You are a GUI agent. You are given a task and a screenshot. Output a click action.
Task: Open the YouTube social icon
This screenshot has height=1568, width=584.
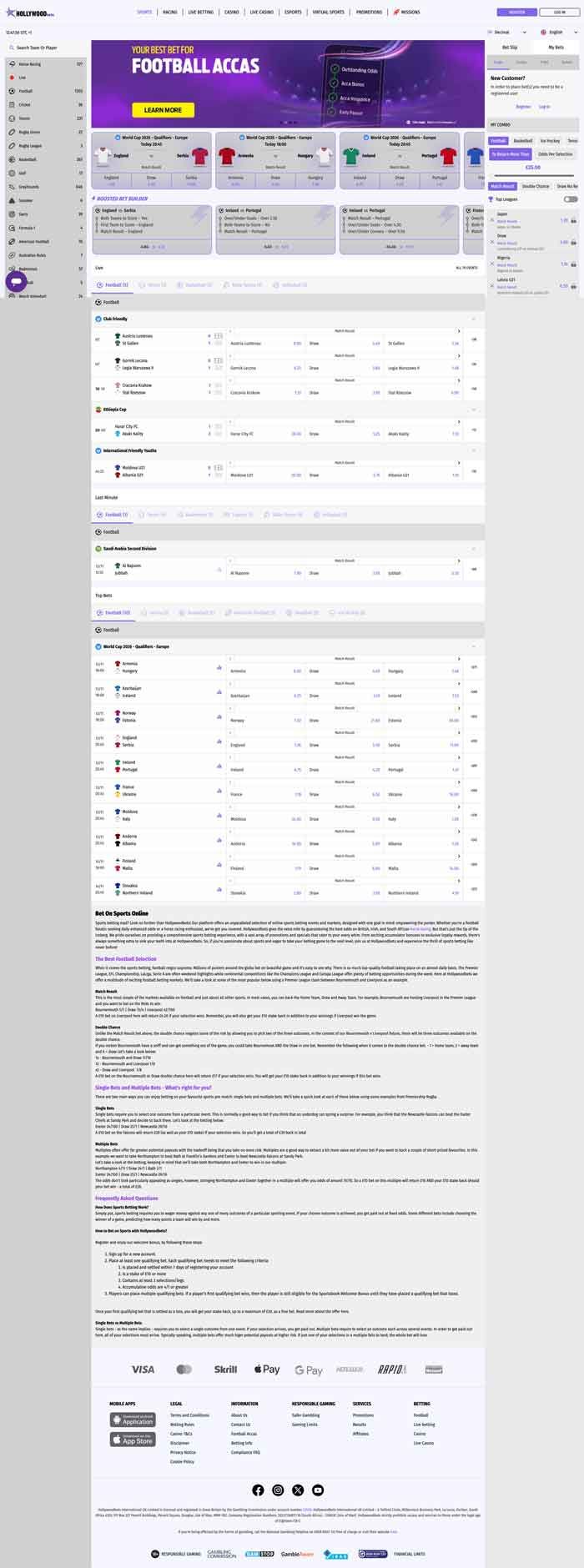point(318,1490)
